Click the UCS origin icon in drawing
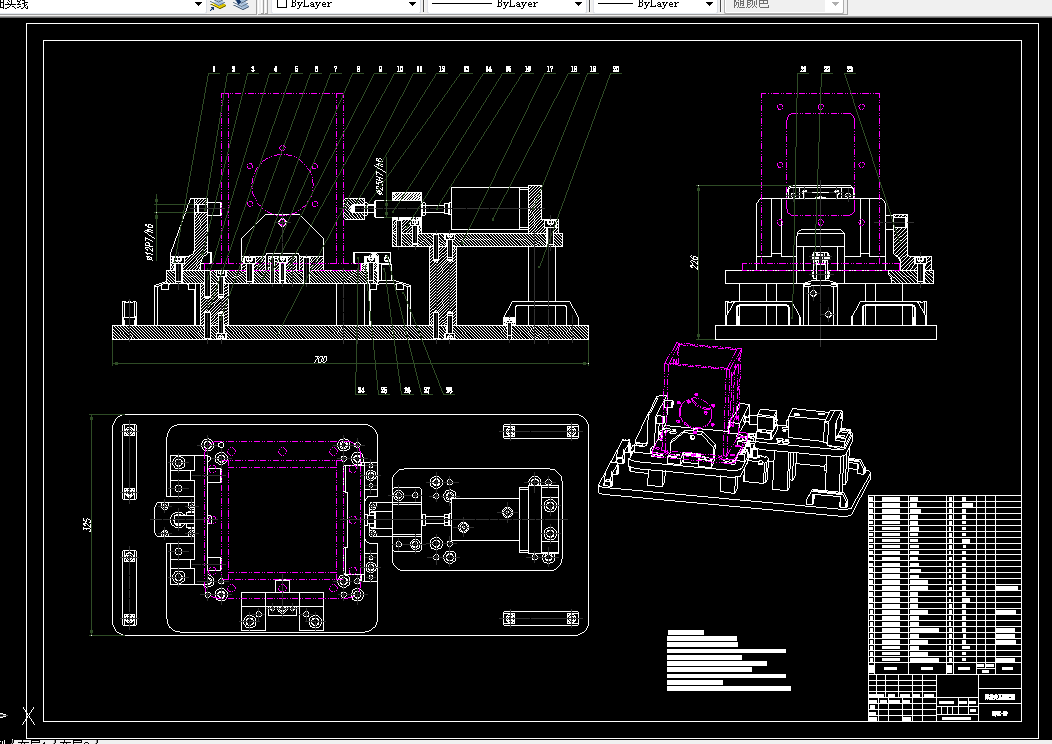 tap(28, 716)
